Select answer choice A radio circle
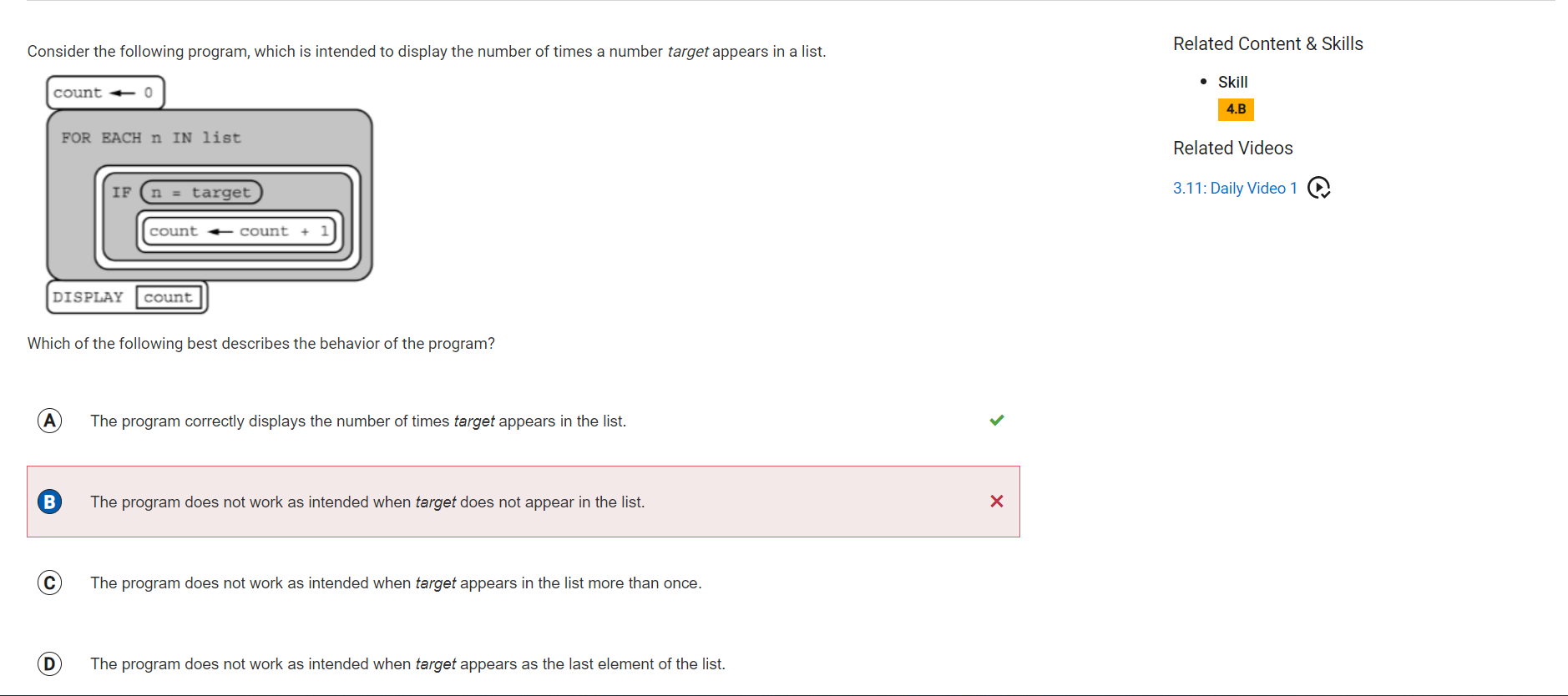1568x696 pixels. (50, 421)
